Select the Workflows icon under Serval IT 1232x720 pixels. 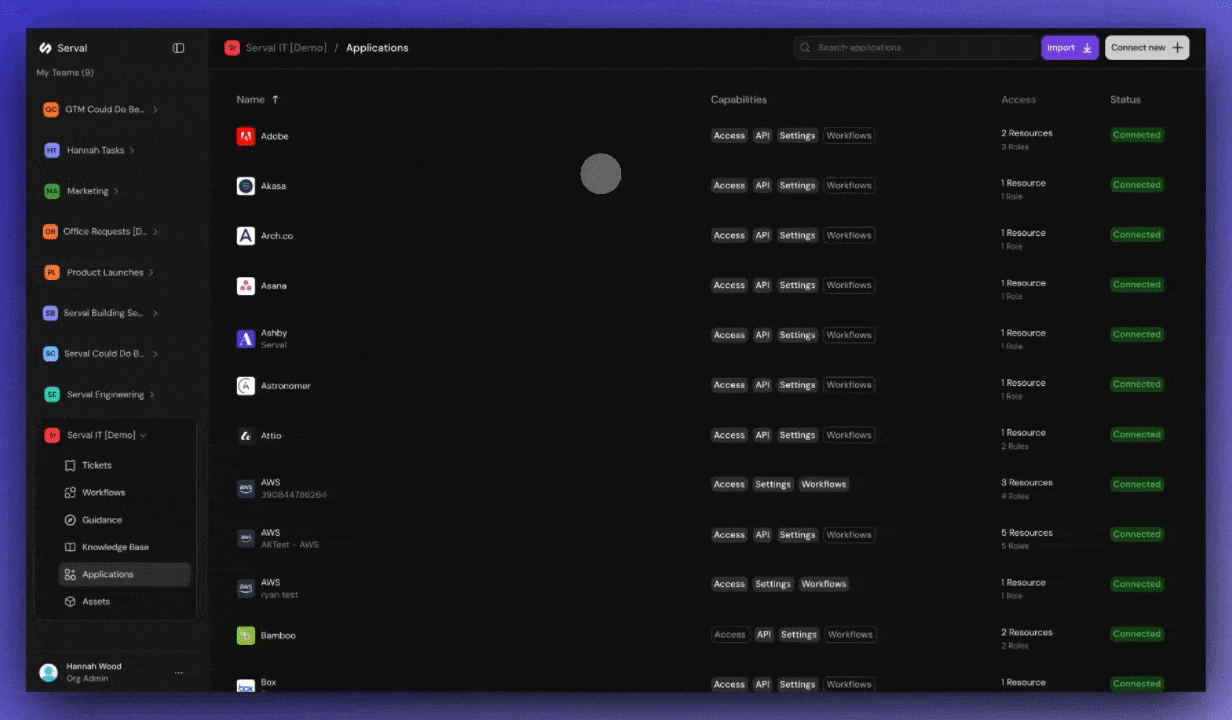click(x=70, y=492)
